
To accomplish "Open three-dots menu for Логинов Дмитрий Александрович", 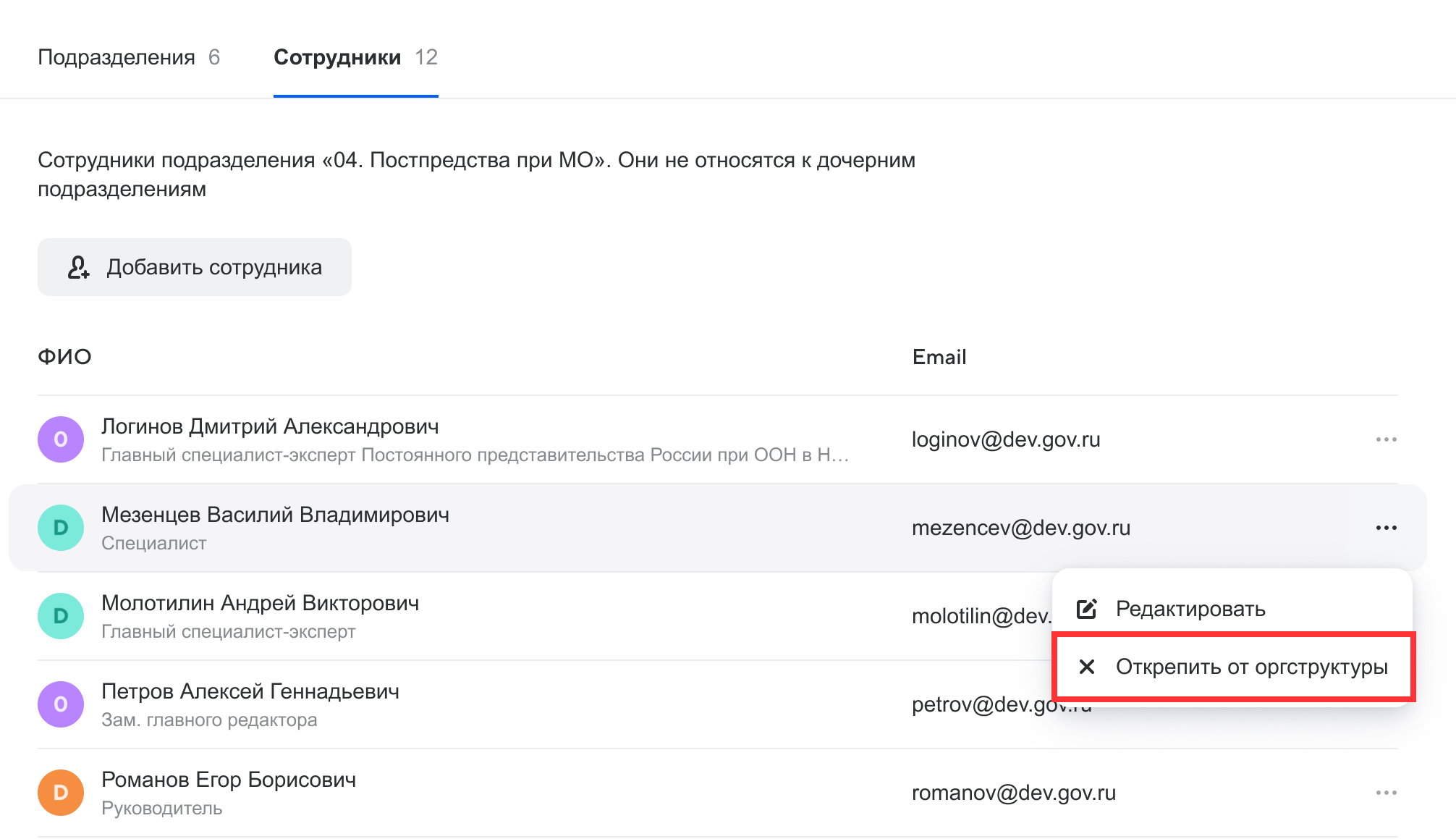I will (1386, 439).
